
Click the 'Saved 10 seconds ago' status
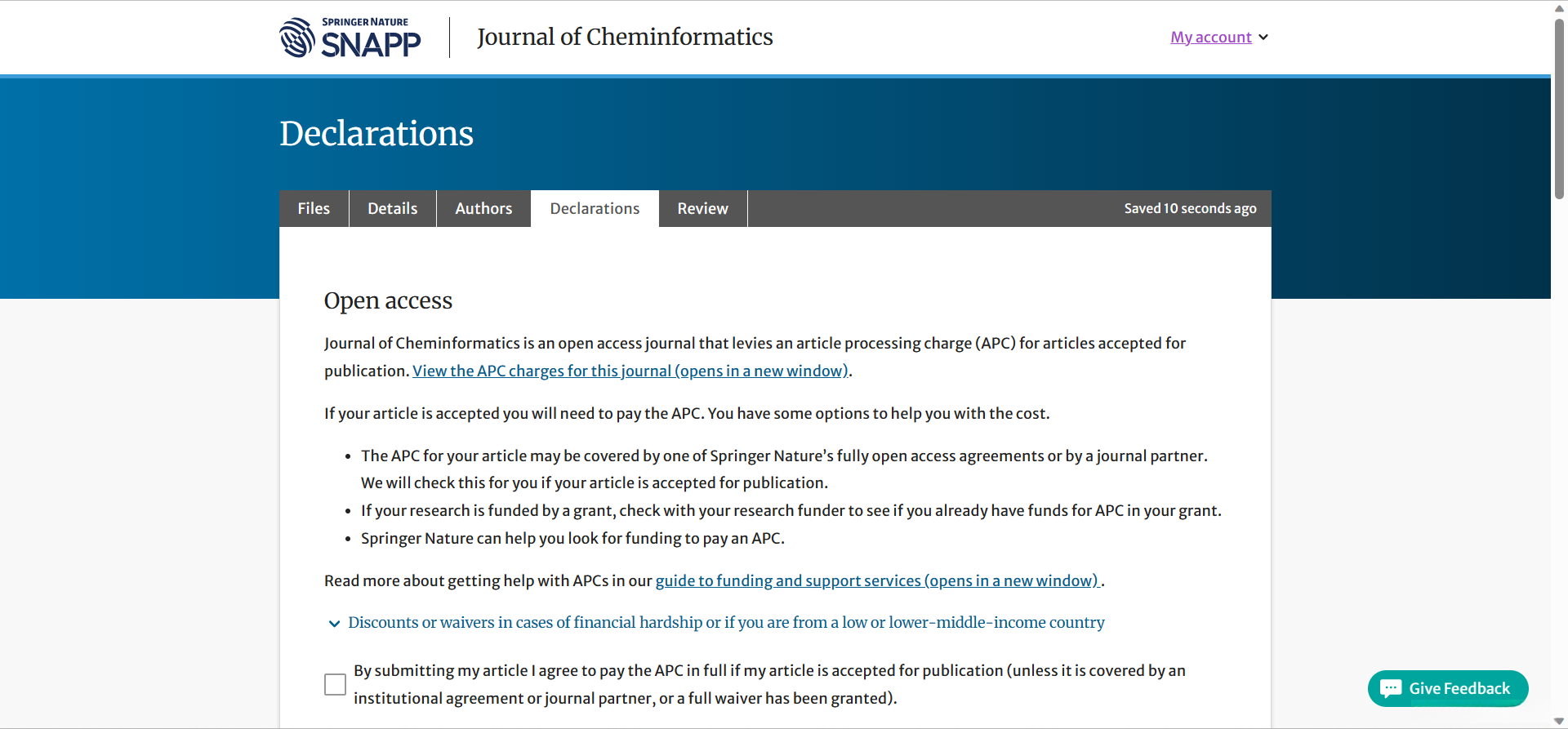tap(1190, 209)
